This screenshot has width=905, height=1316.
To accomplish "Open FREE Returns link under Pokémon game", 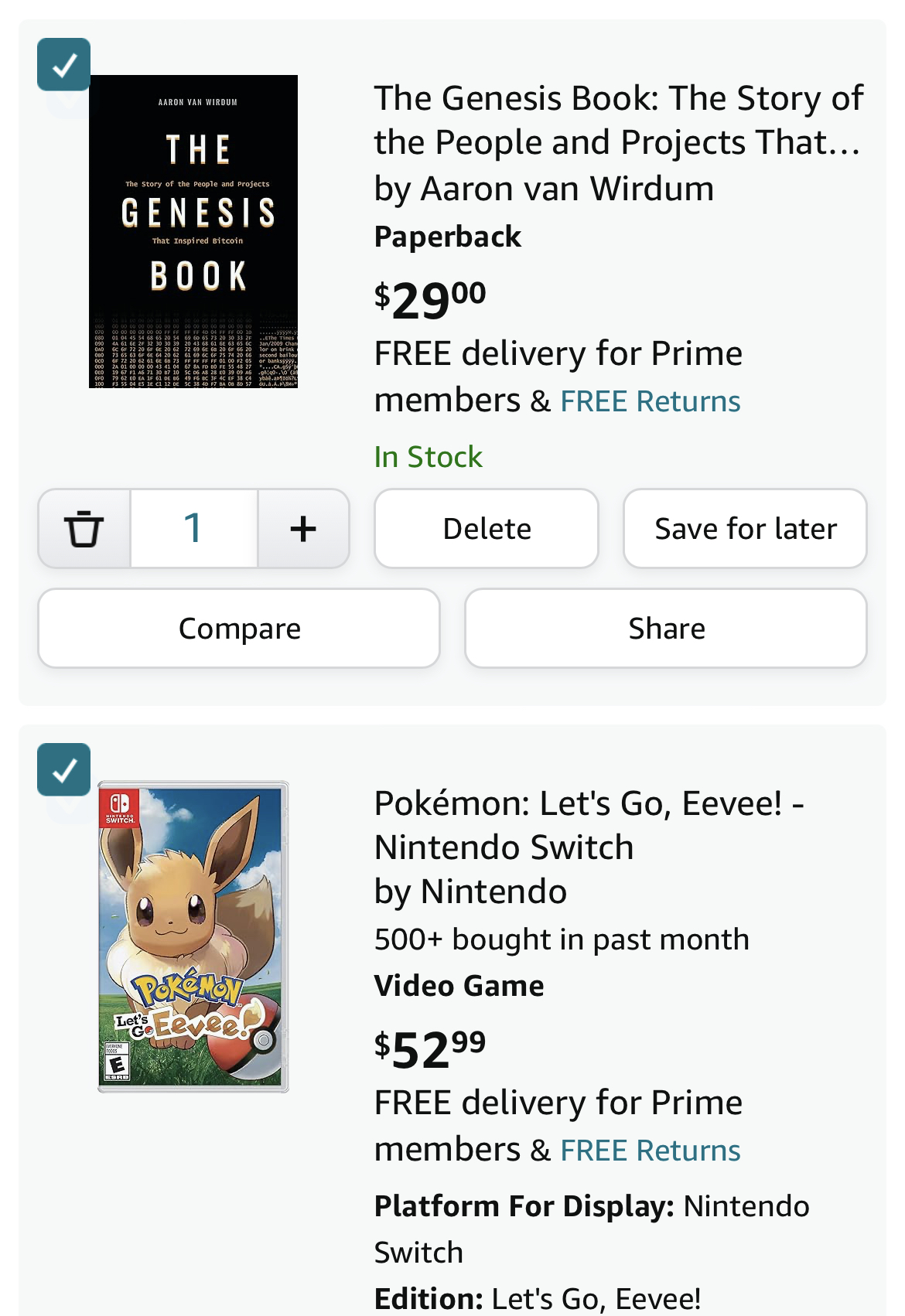I will [650, 1151].
